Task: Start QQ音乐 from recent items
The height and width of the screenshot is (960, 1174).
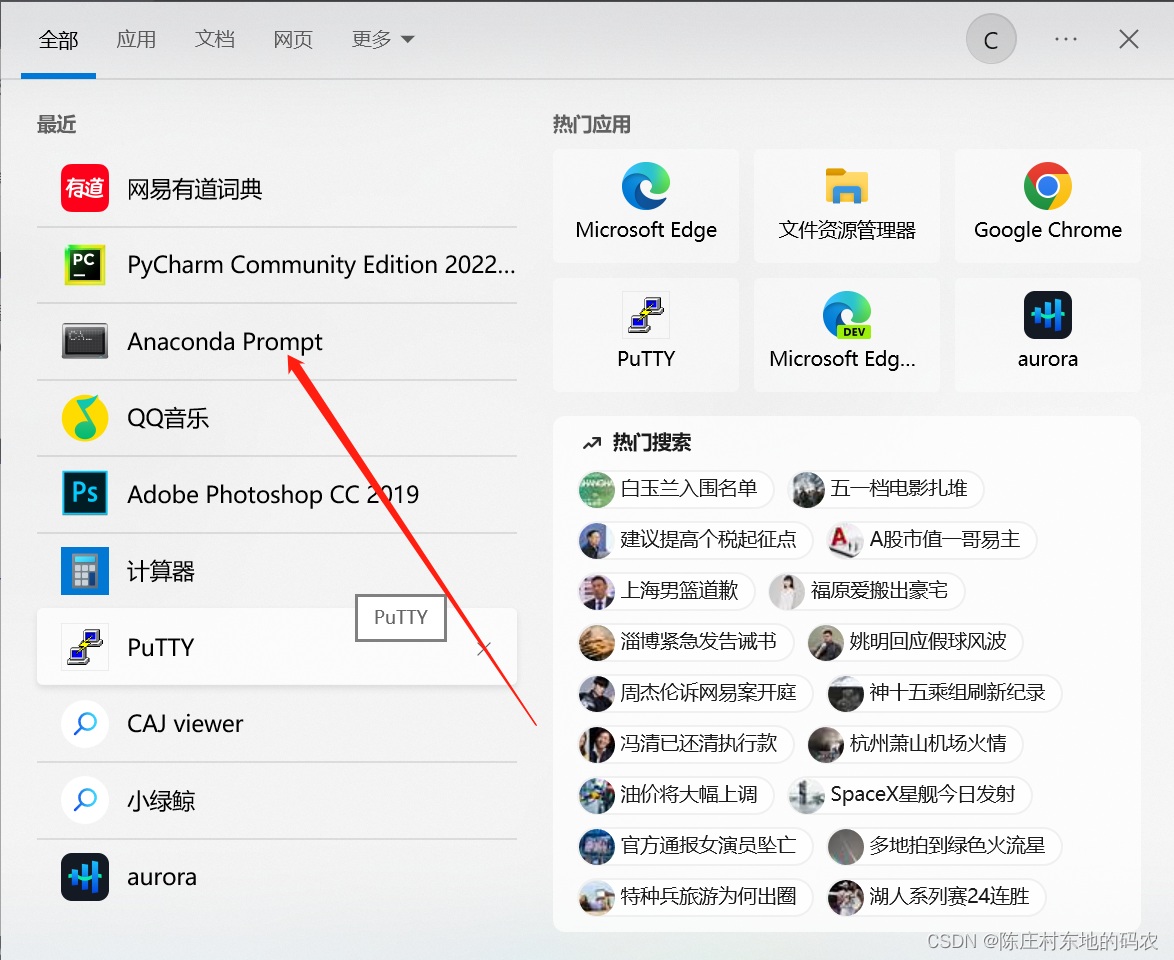Action: (165, 418)
